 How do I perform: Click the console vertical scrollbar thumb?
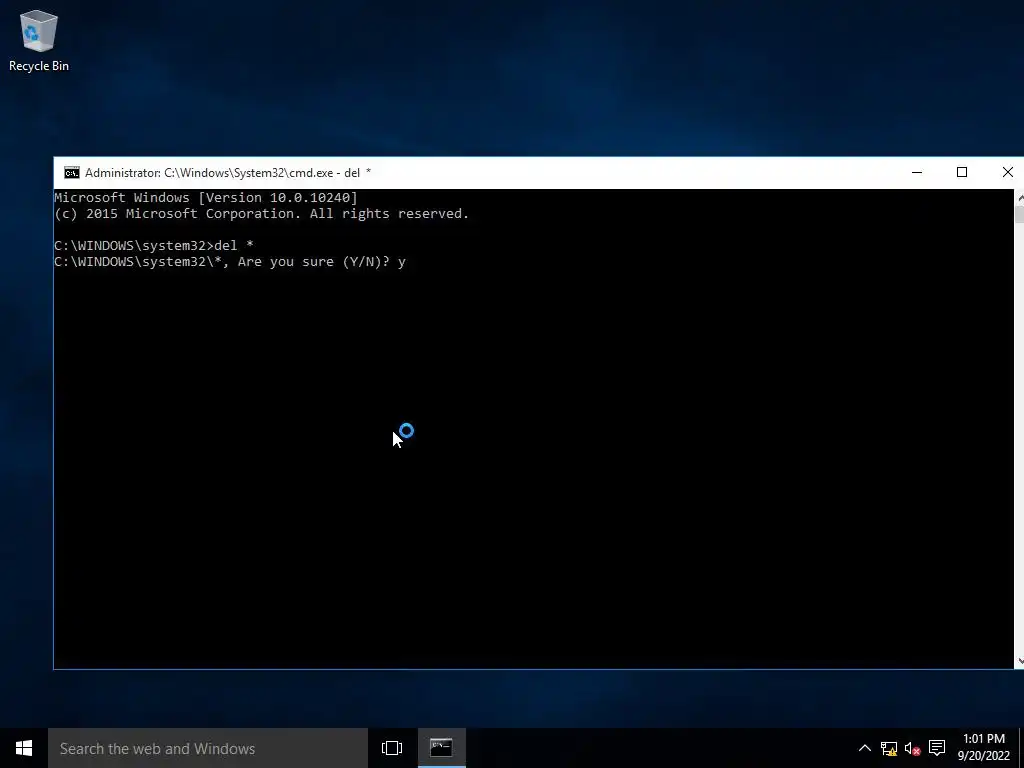(1019, 214)
